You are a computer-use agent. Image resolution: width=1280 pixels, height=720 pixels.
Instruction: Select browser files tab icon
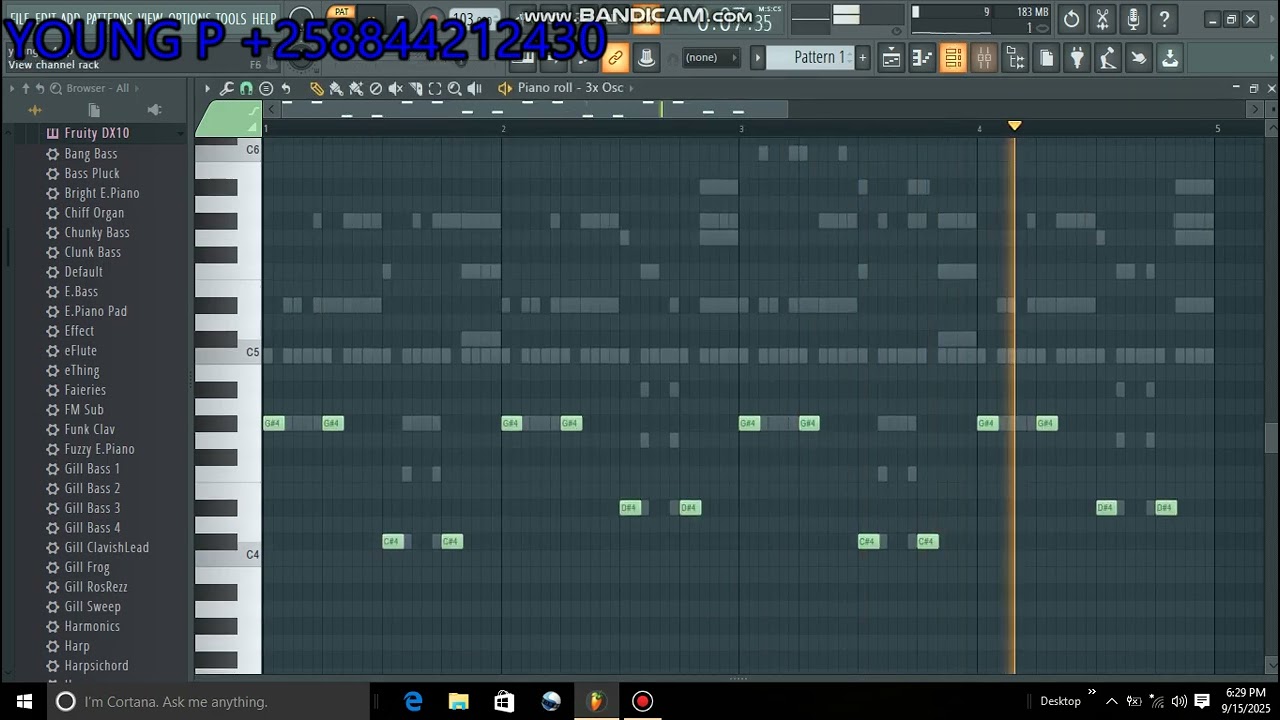coord(94,110)
